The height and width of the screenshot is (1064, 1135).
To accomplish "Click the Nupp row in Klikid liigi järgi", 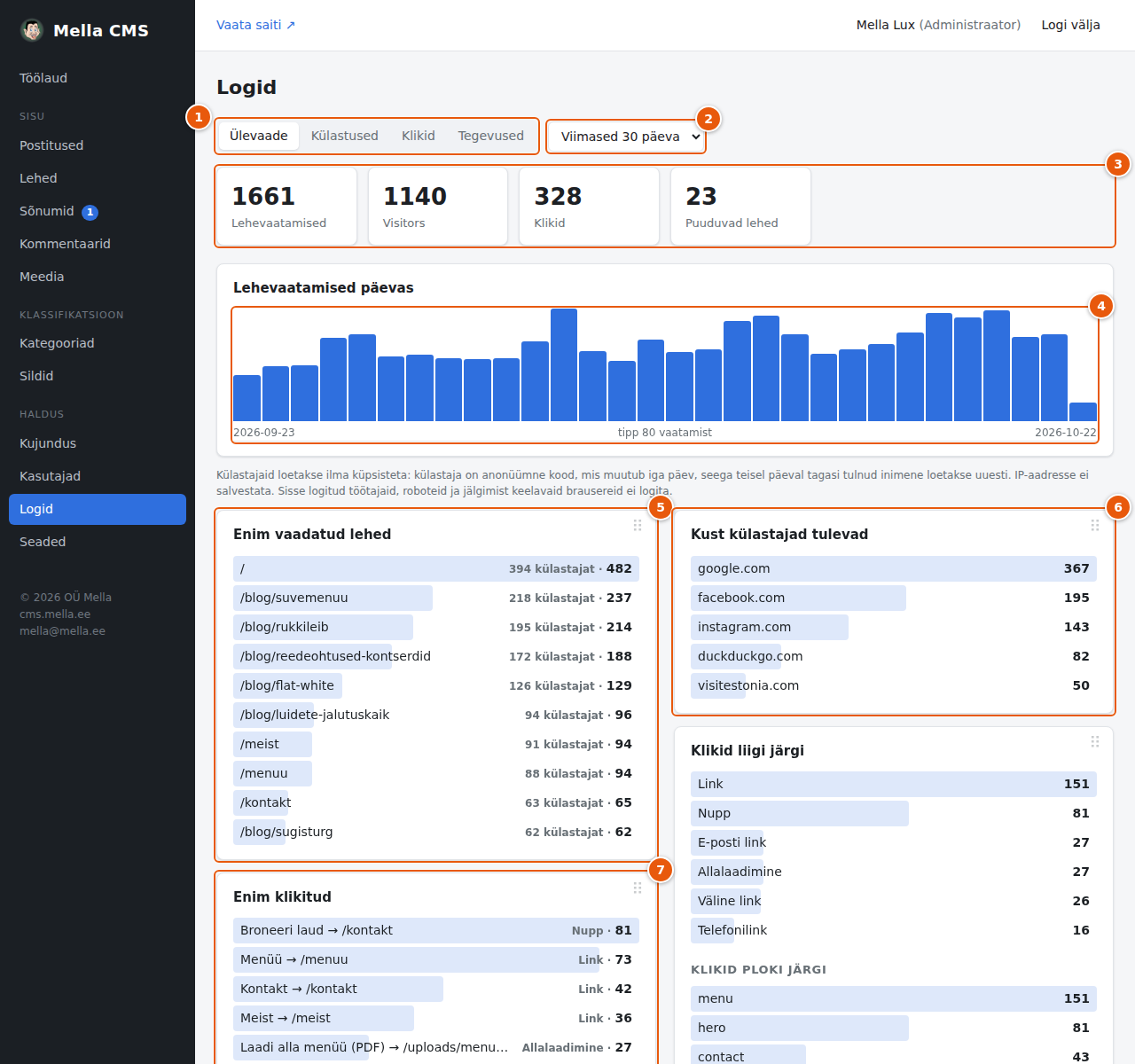I will pos(894,813).
